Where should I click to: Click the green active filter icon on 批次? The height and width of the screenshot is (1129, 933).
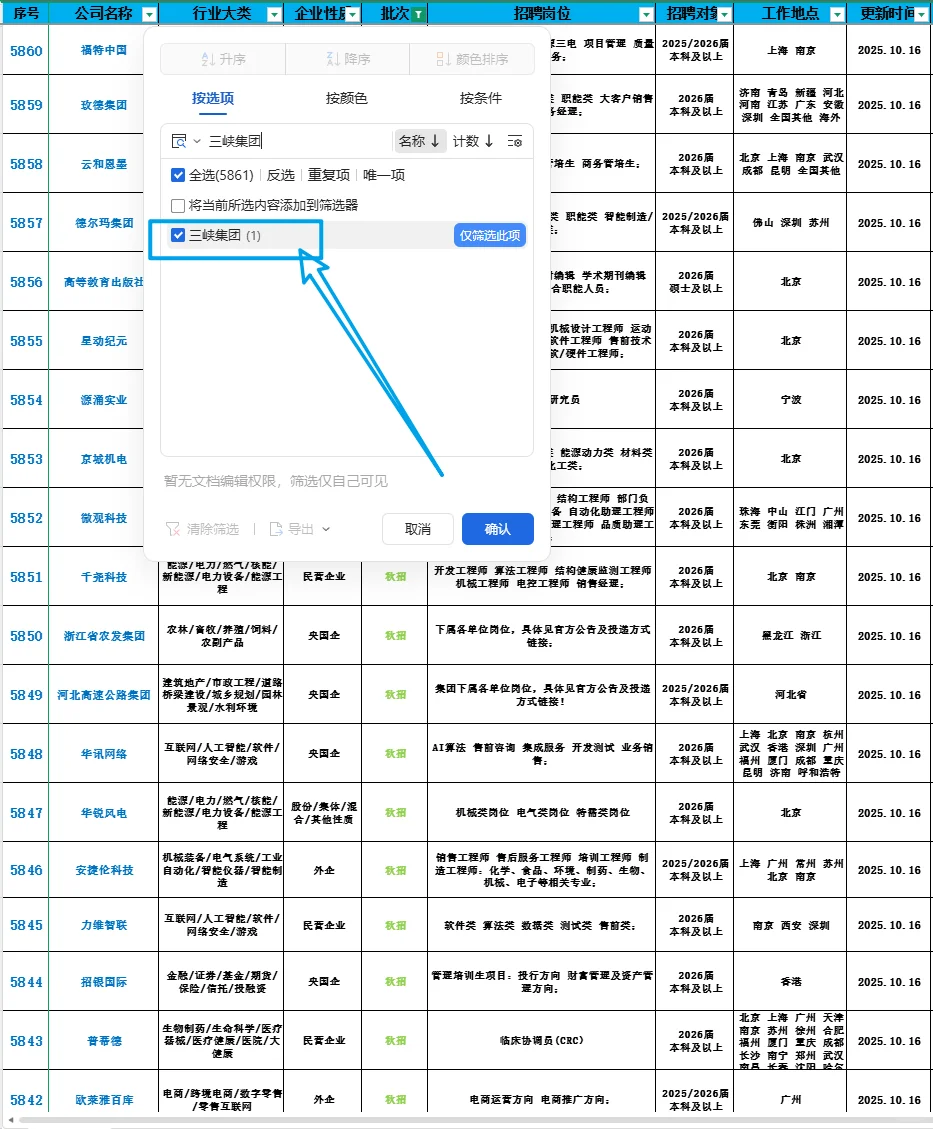[418, 14]
